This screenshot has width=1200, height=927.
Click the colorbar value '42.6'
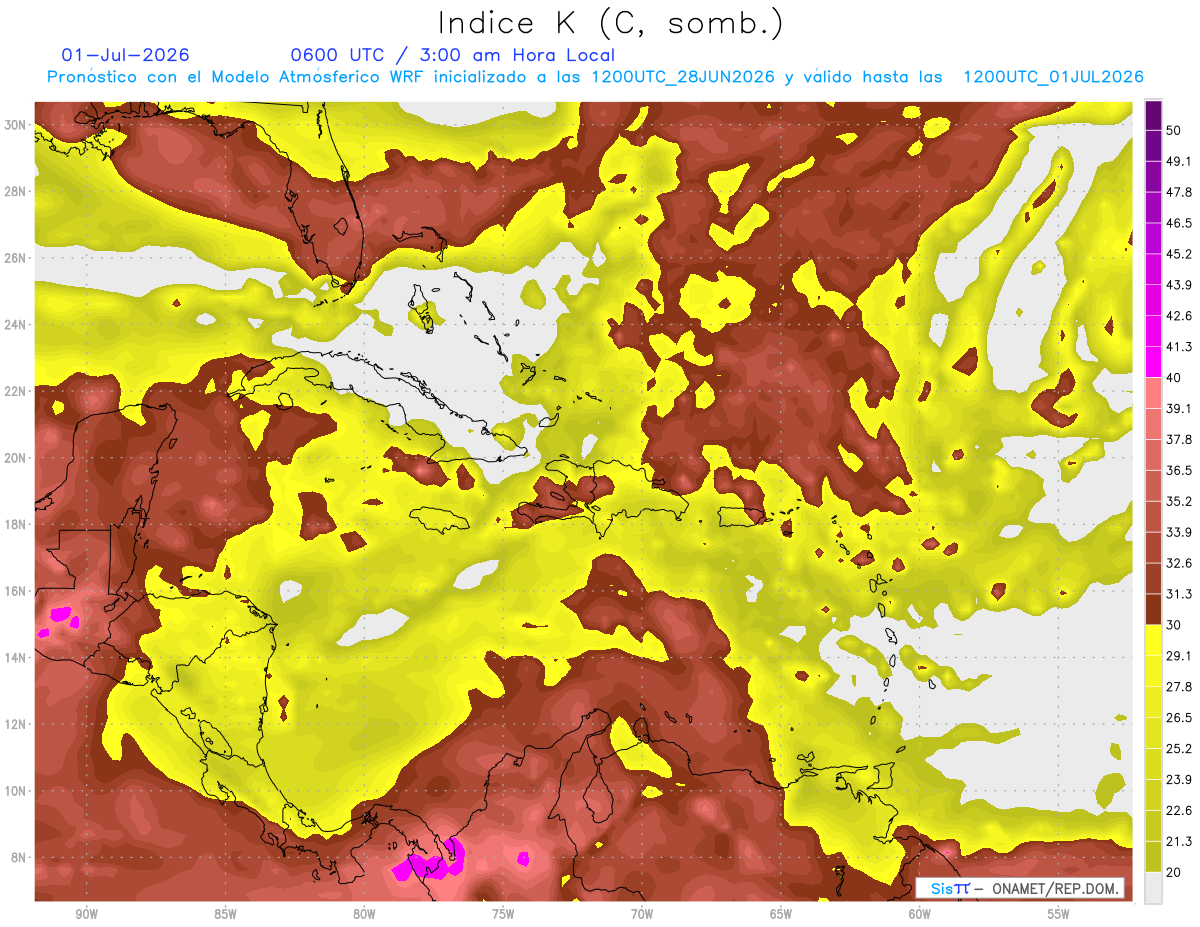tap(1179, 316)
